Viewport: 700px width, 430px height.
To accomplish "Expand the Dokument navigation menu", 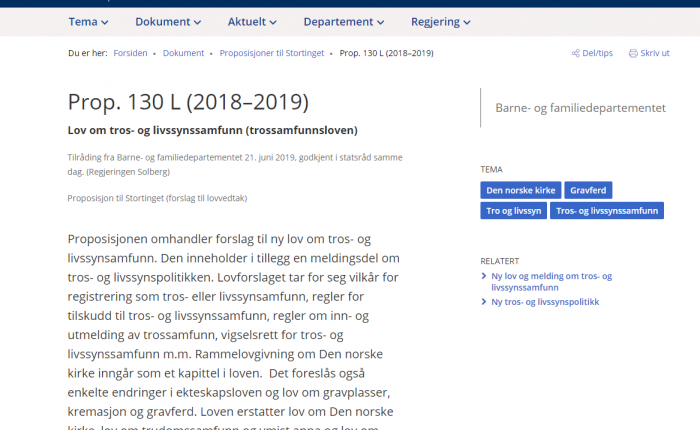I will (x=168, y=22).
